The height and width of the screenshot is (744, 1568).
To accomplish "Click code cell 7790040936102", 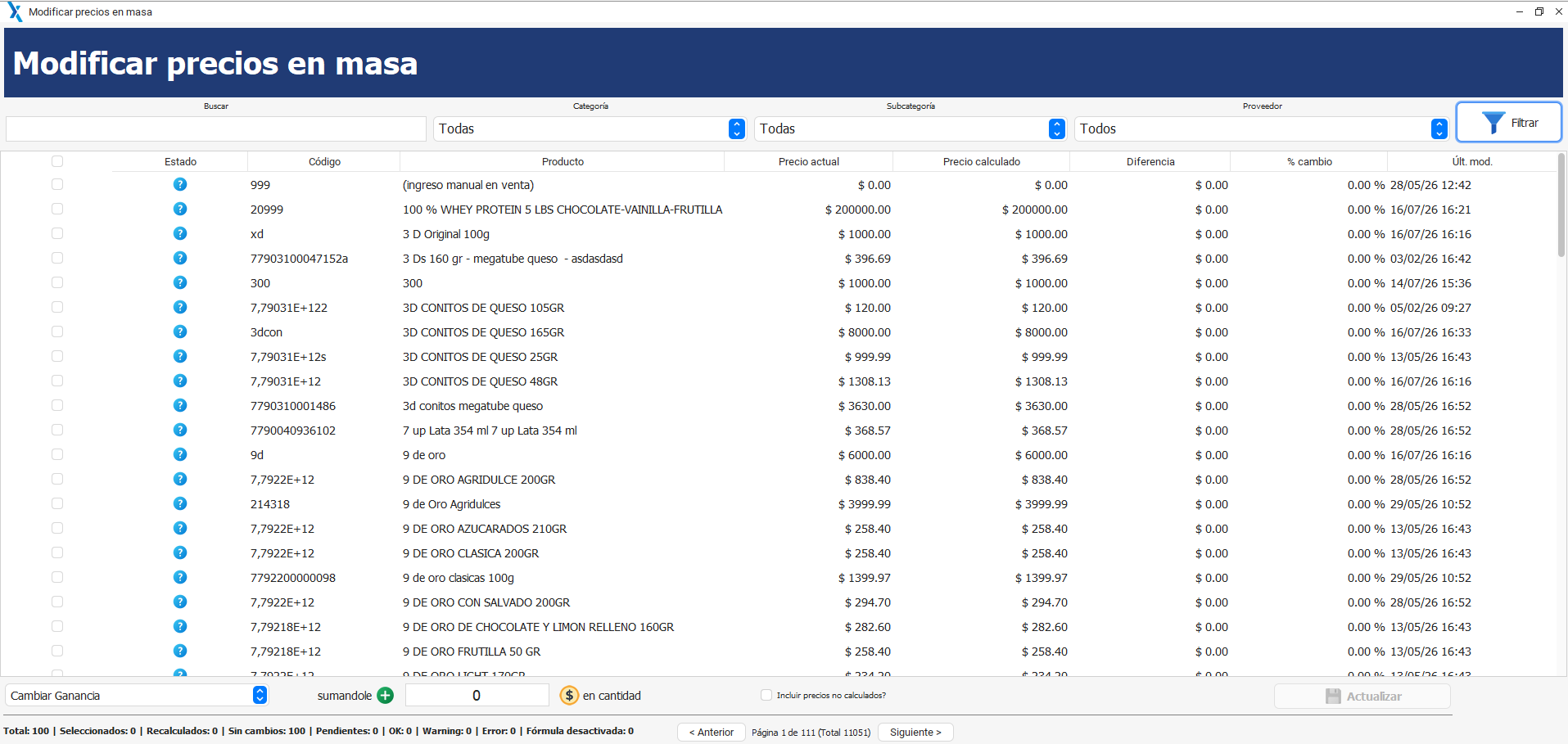I will click(x=293, y=431).
